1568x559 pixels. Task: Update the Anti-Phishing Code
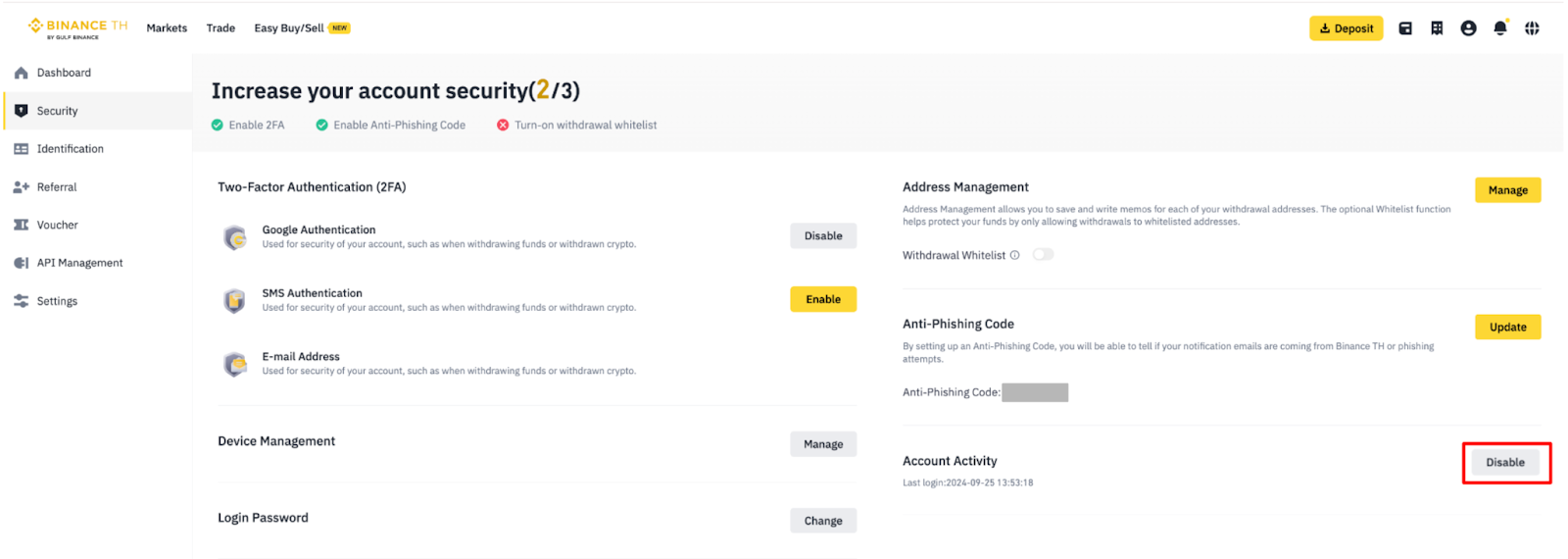coord(1507,328)
